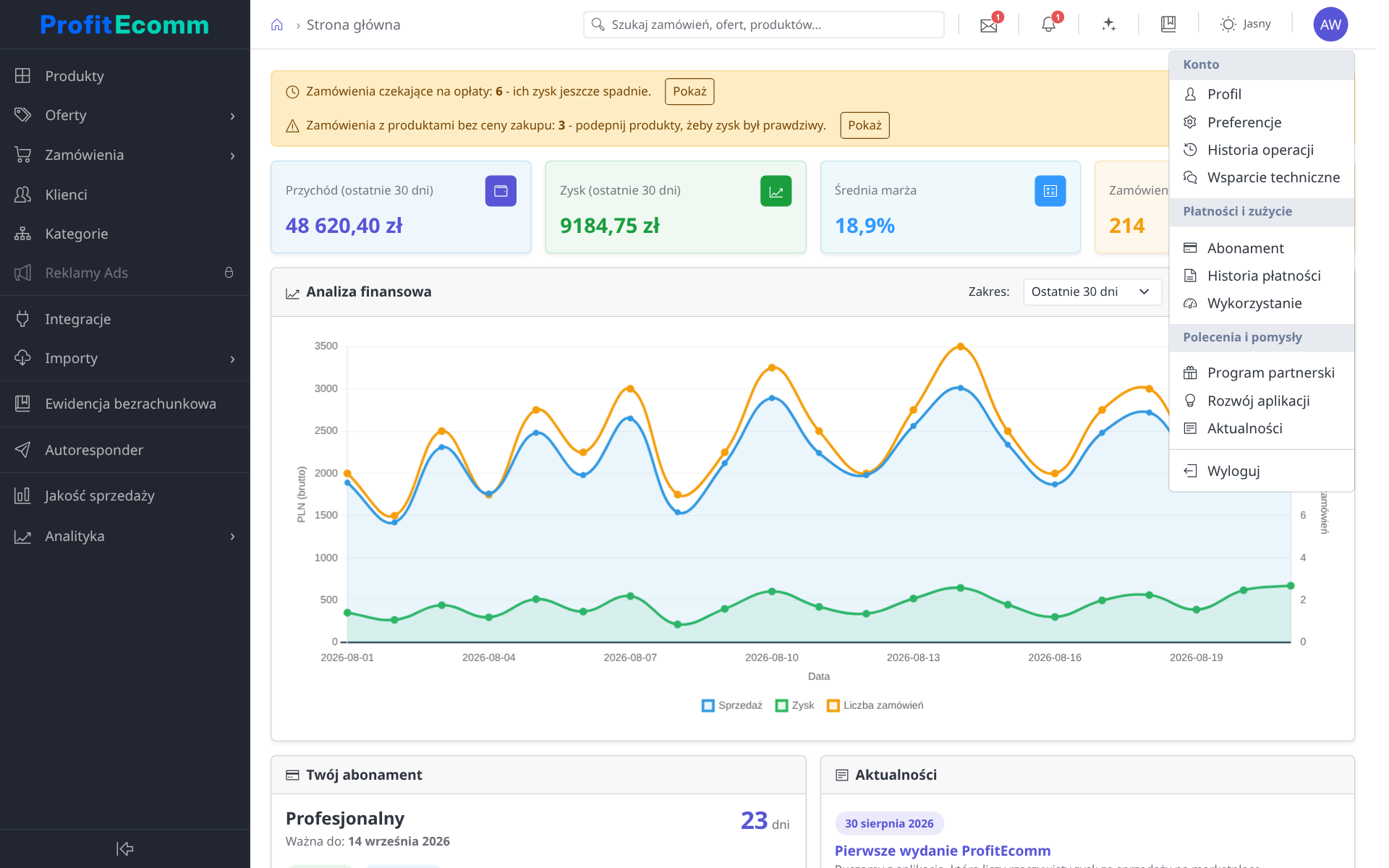This screenshot has height=868, width=1389.
Task: Open the messages envelope icon
Action: click(x=988, y=25)
